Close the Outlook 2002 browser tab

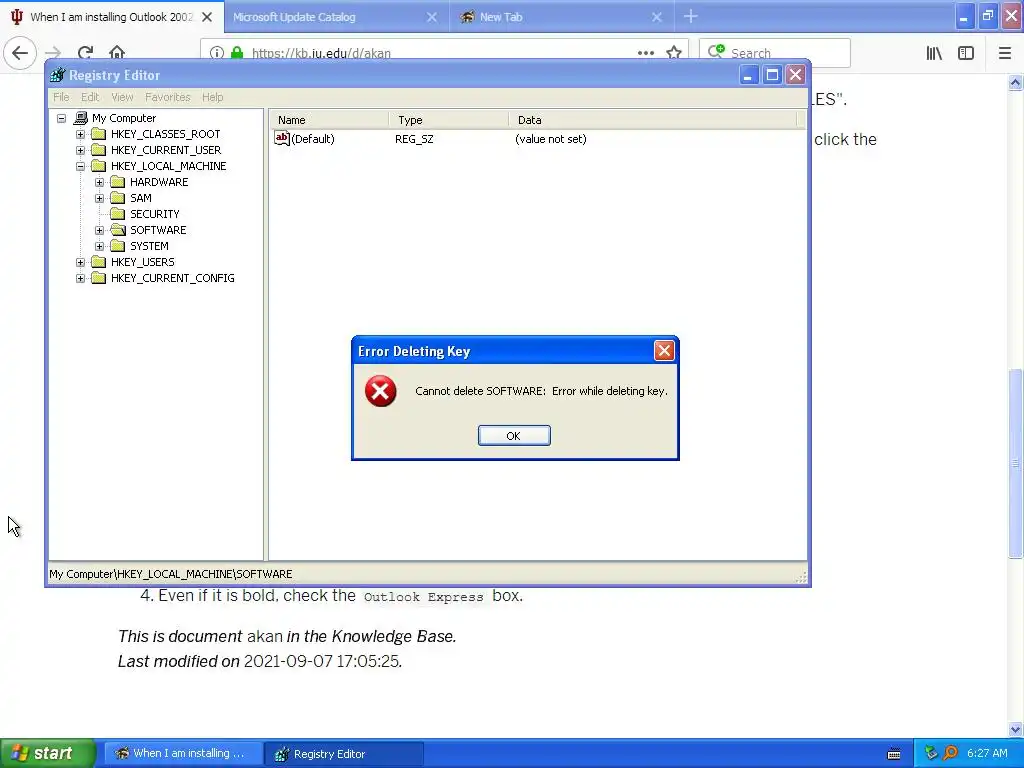click(207, 17)
